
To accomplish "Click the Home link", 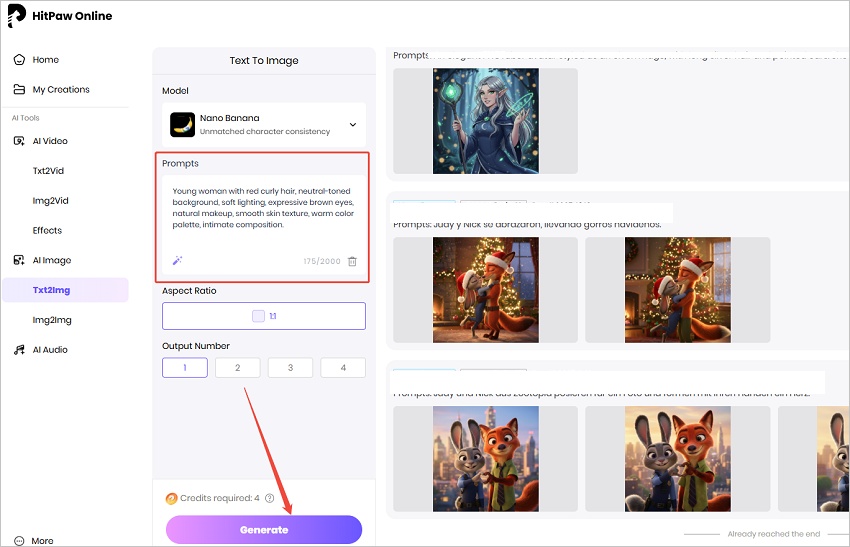I will click(46, 60).
